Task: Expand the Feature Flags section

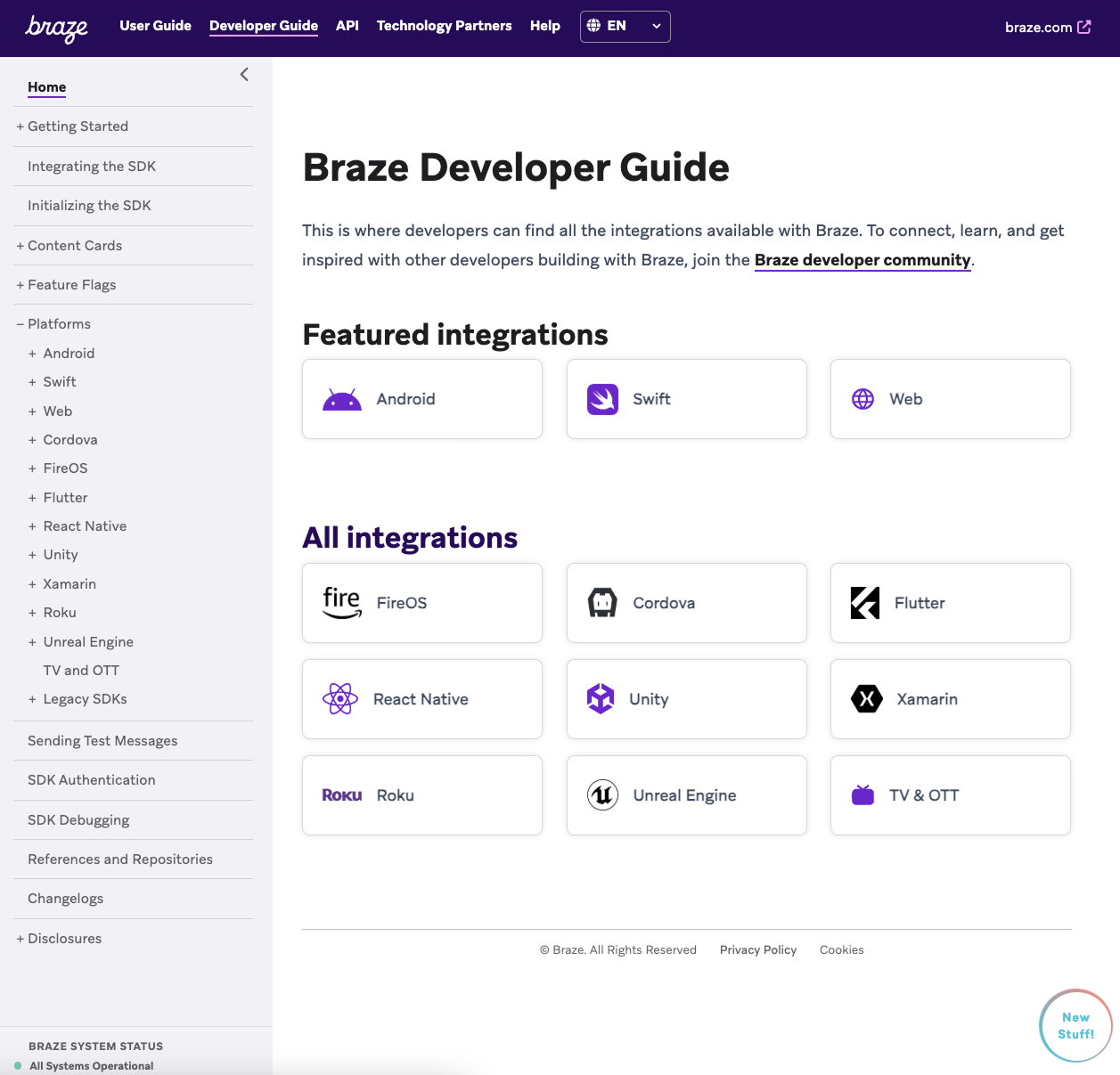Action: (20, 285)
